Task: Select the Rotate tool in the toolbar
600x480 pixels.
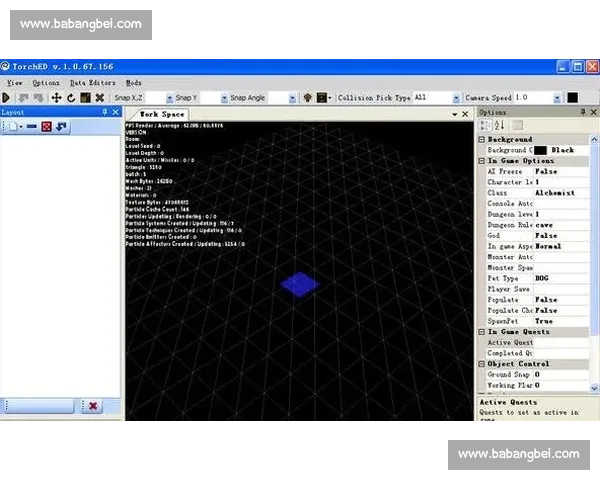Action: [70, 98]
